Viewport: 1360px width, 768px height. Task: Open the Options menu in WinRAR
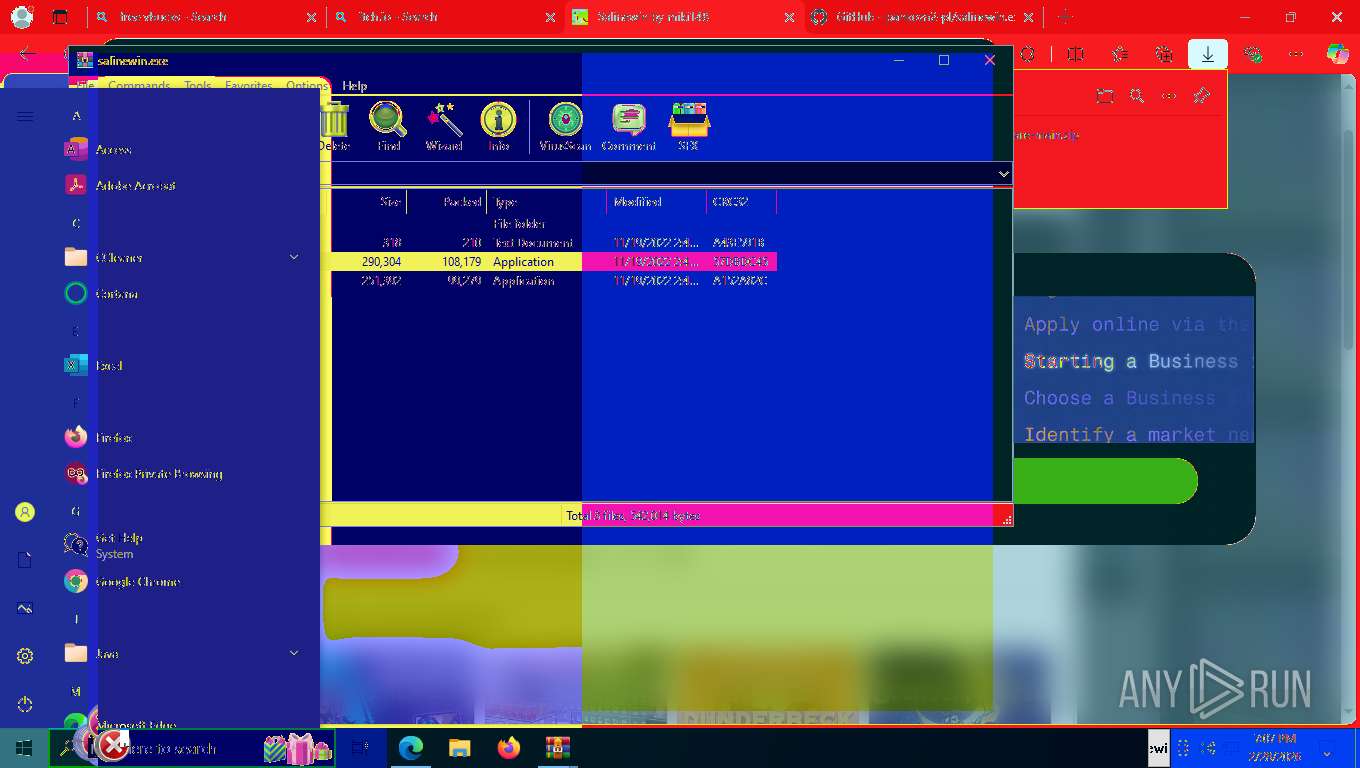click(307, 86)
